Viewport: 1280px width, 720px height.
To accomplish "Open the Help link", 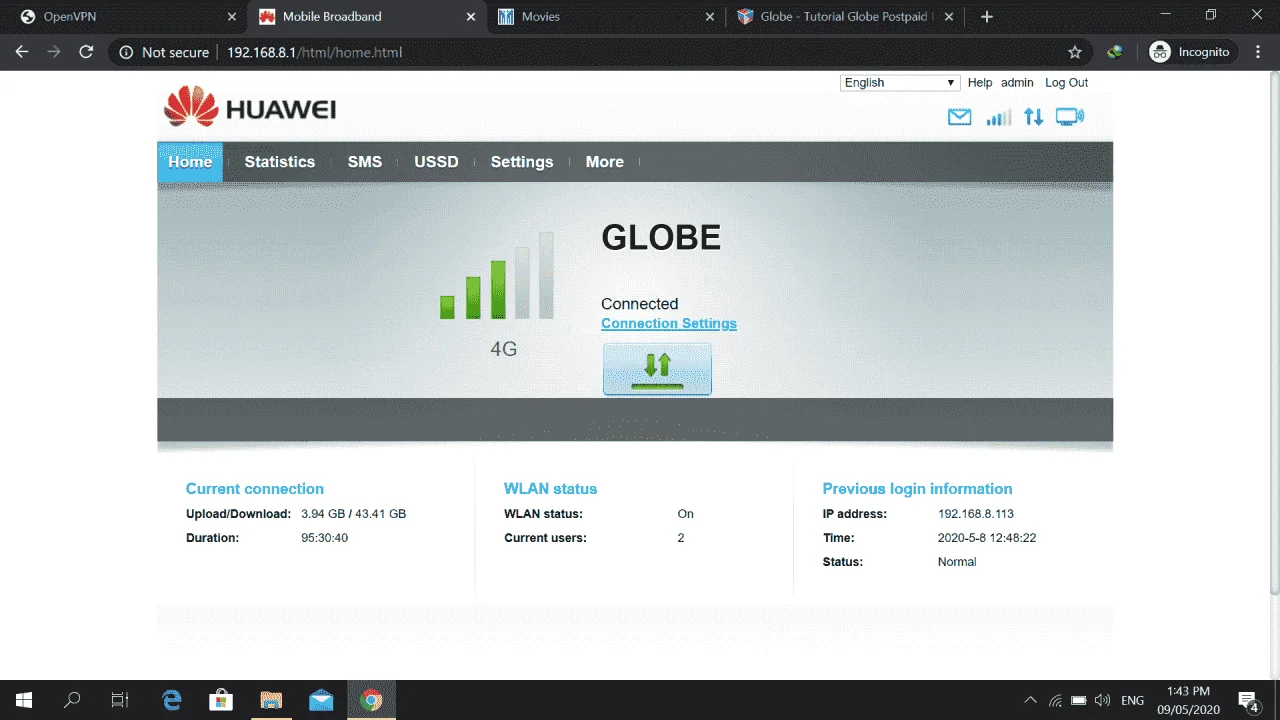I will point(980,83).
